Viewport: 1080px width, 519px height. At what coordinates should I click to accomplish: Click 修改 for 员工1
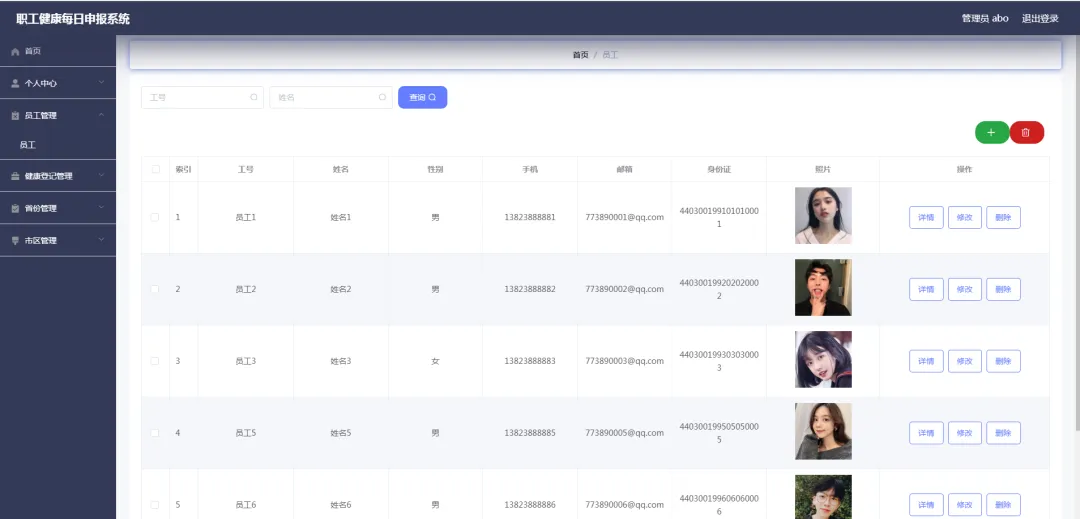[x=965, y=218]
